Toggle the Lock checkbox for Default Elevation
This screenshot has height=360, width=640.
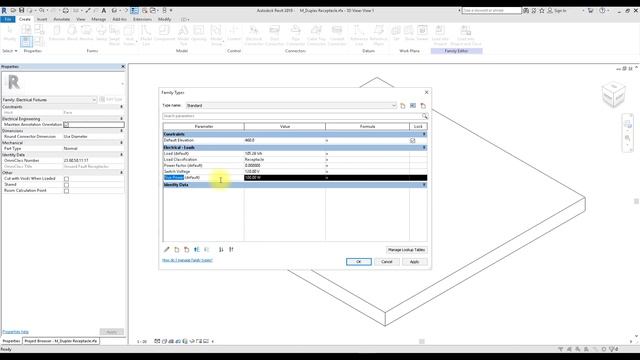(413, 140)
